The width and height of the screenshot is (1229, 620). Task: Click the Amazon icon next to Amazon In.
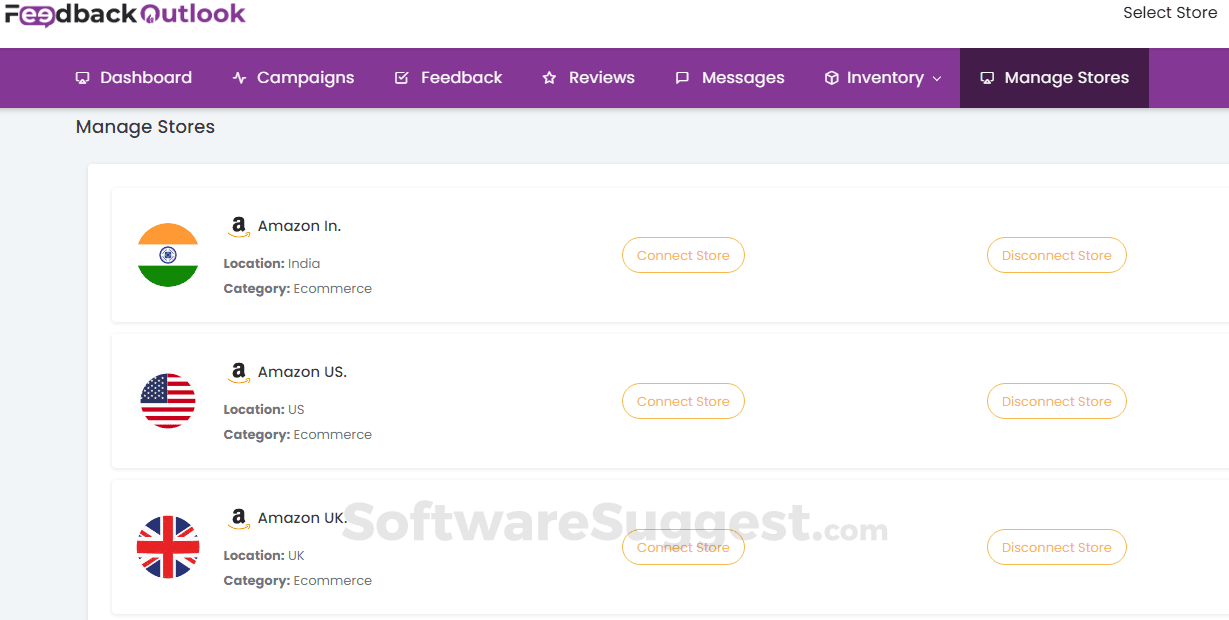(x=238, y=224)
